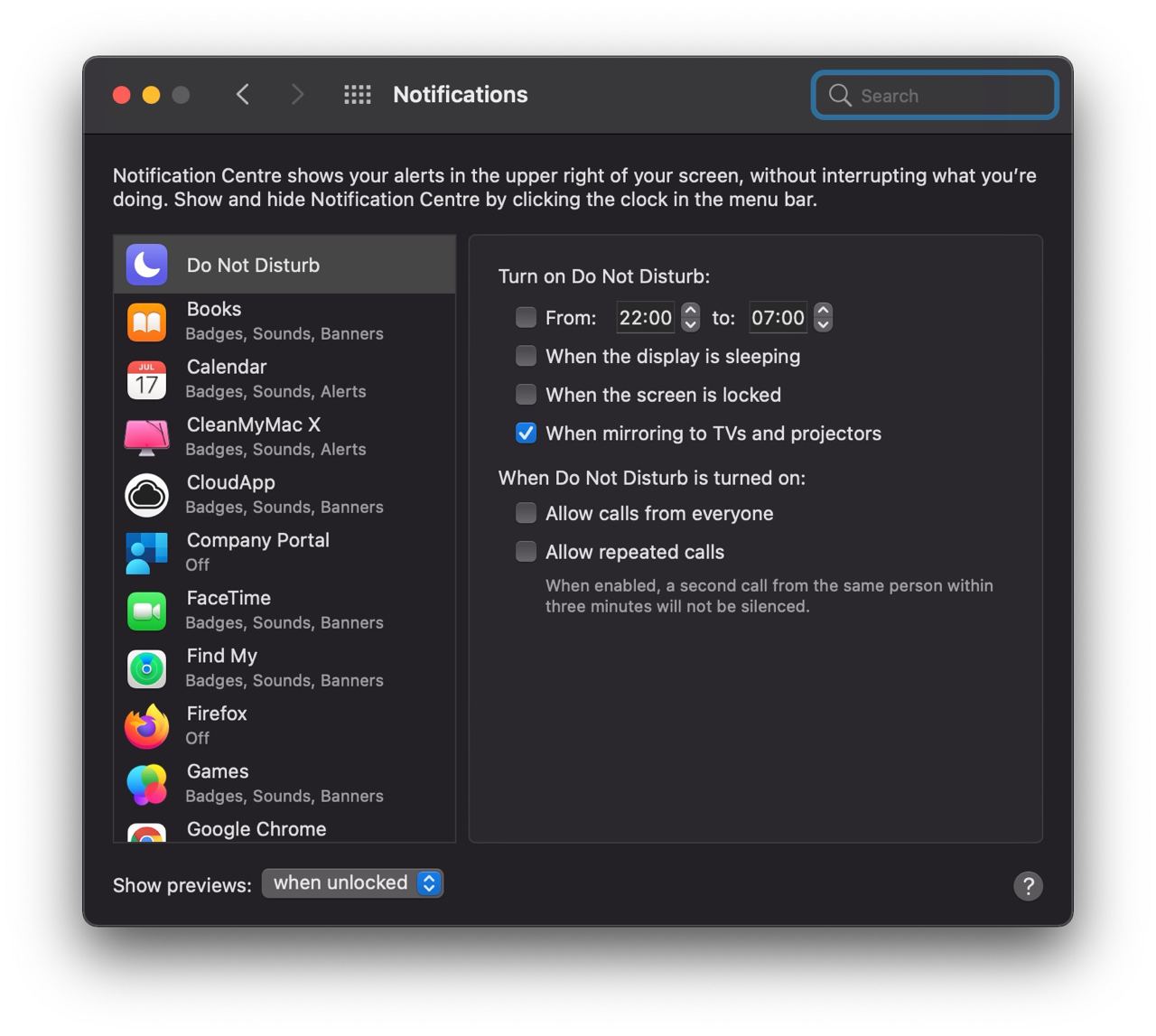
Task: Select CloudApp in the app list
Action: pos(284,496)
